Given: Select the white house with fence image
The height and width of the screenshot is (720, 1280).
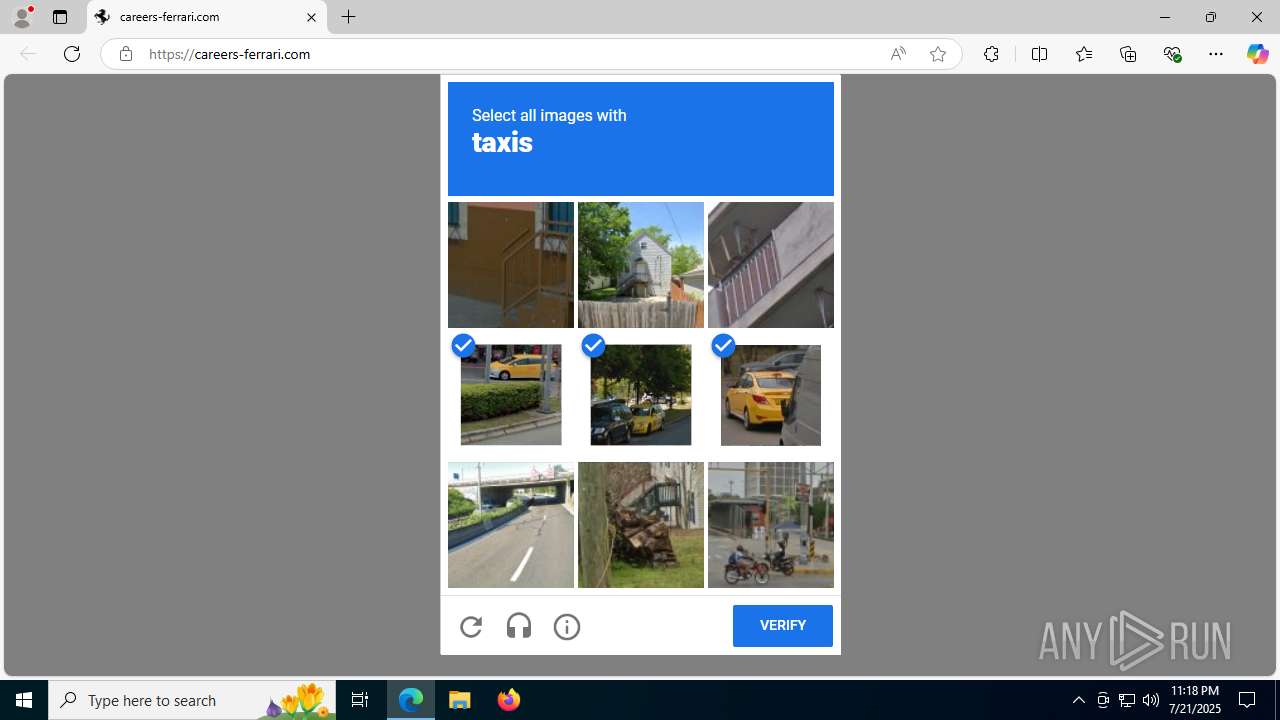Looking at the screenshot, I should 641,265.
